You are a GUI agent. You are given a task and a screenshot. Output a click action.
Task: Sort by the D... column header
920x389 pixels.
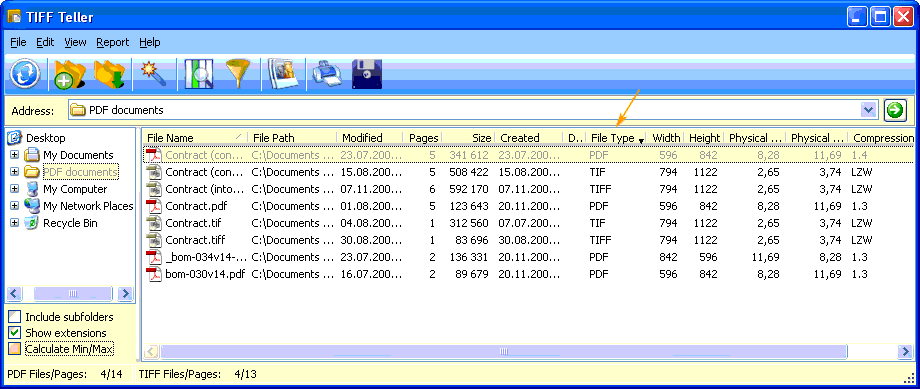coord(573,138)
